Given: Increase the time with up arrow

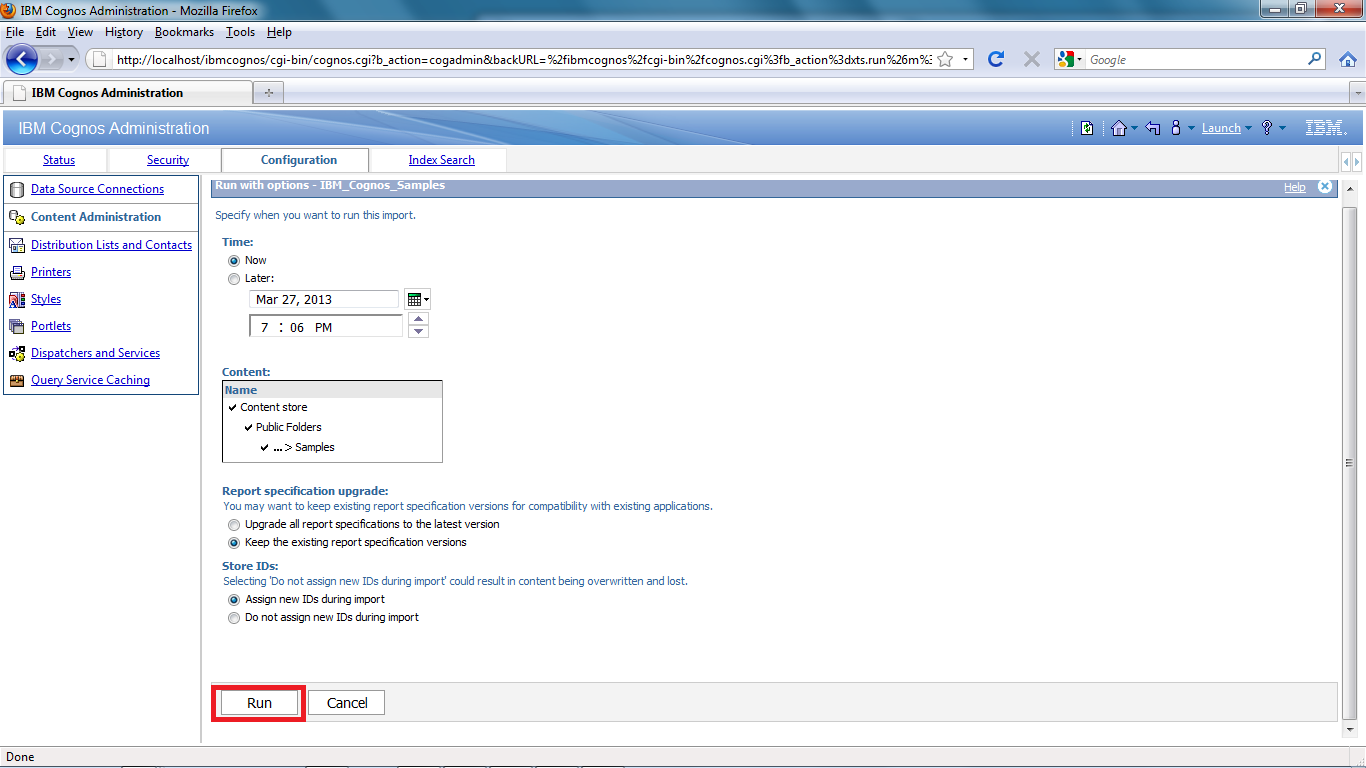Looking at the screenshot, I should (x=419, y=320).
